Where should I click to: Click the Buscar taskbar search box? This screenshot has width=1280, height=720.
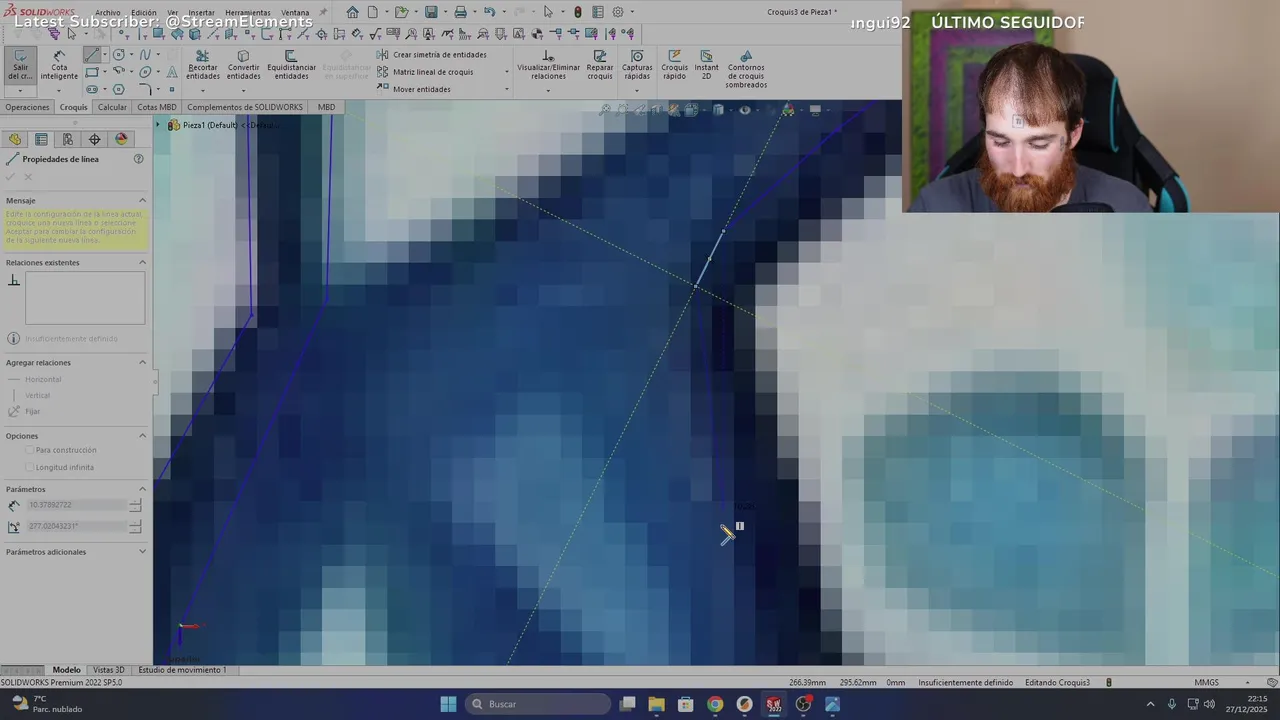coord(539,704)
